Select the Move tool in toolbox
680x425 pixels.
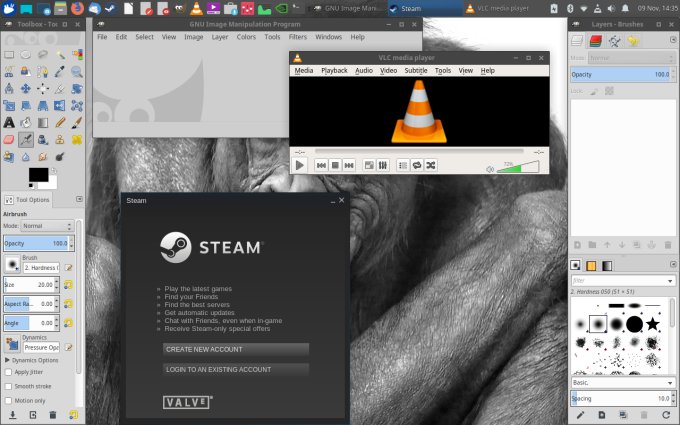(26, 88)
